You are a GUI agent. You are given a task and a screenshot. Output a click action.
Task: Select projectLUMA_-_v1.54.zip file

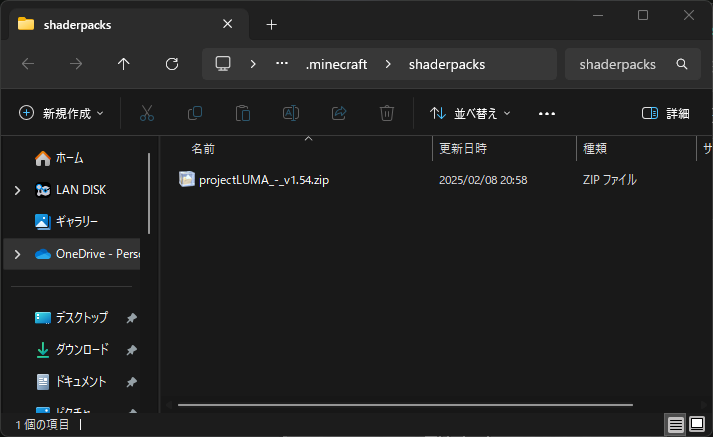tap(262, 180)
